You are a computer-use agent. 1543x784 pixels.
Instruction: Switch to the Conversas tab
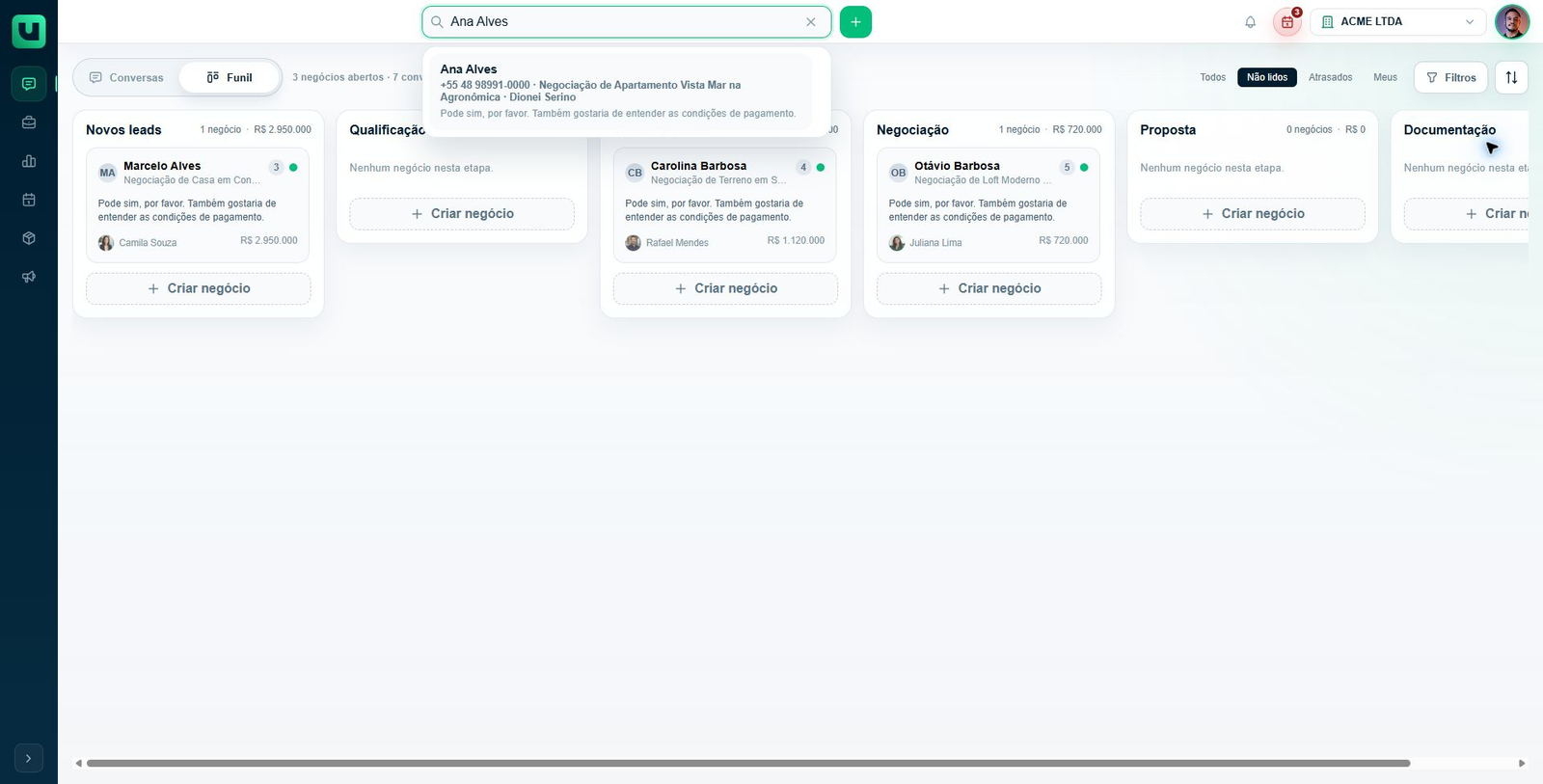click(126, 78)
